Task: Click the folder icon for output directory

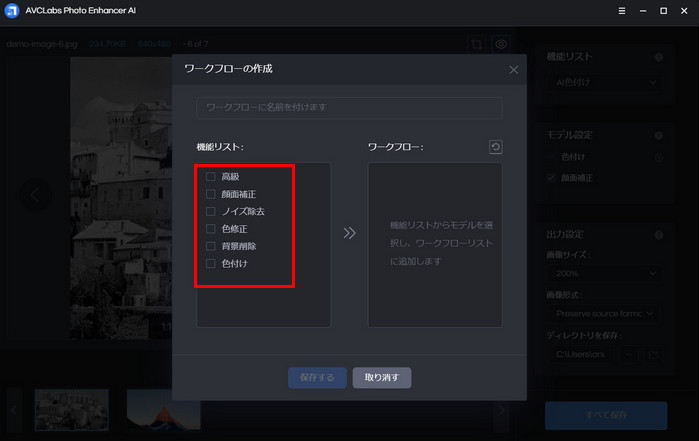Action: [x=653, y=354]
